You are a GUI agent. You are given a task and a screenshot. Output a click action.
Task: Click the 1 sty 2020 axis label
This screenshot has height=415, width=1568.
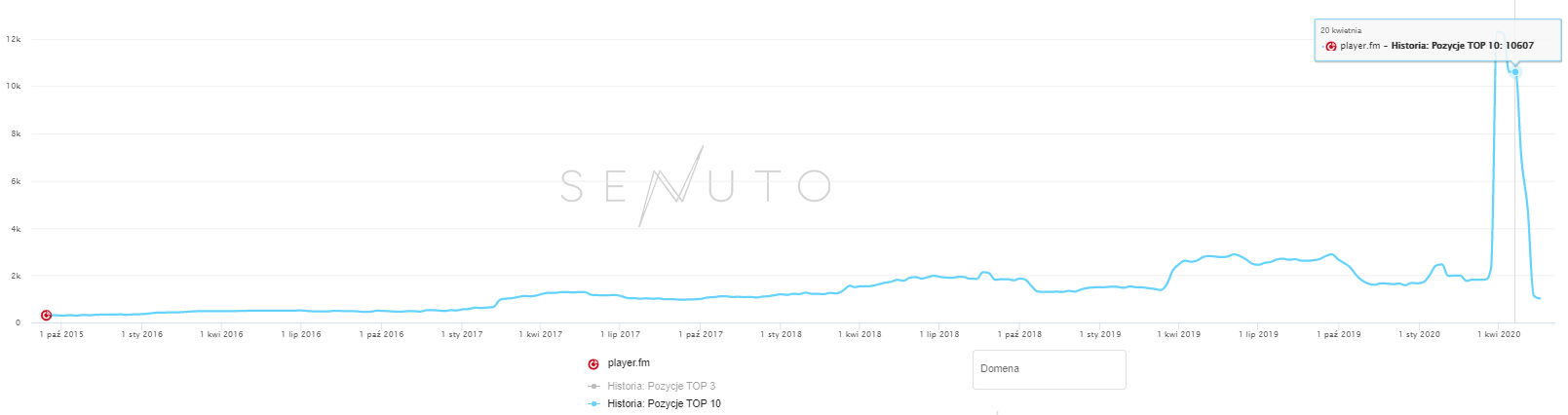(x=1419, y=334)
